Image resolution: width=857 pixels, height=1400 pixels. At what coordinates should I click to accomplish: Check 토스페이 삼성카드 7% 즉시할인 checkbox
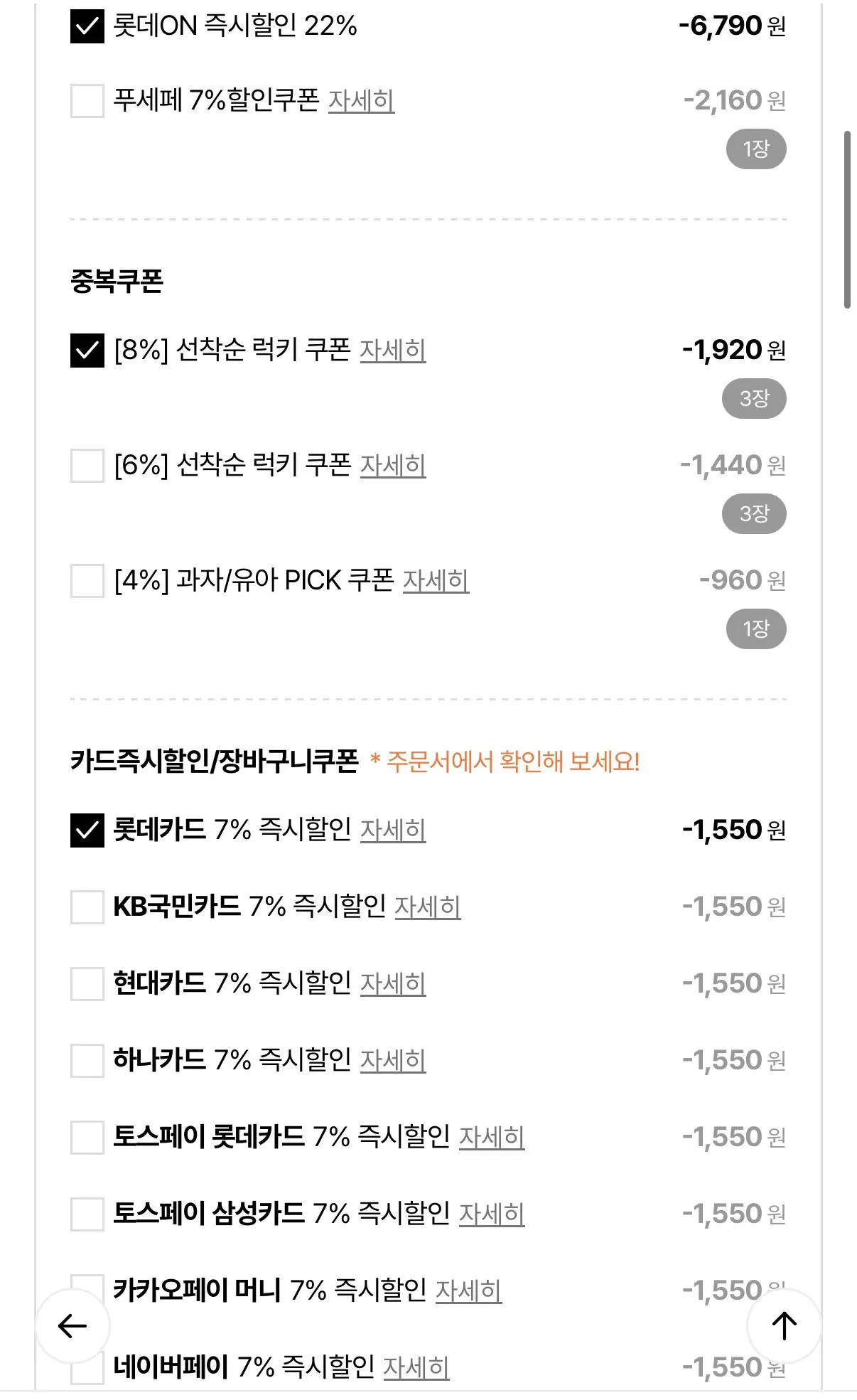(x=87, y=1214)
